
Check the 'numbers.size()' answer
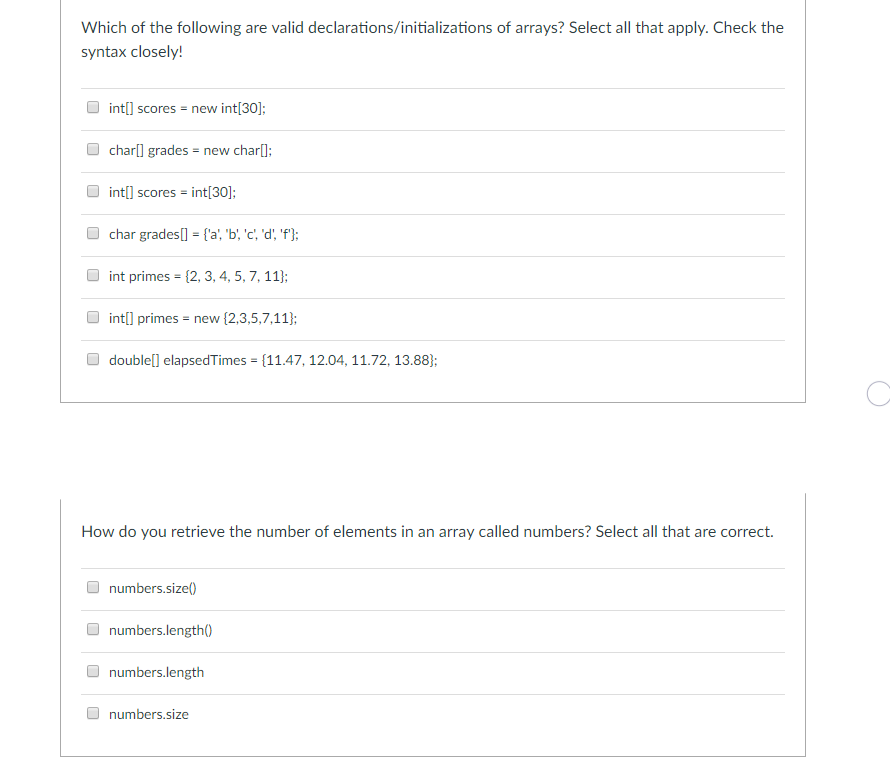92,586
